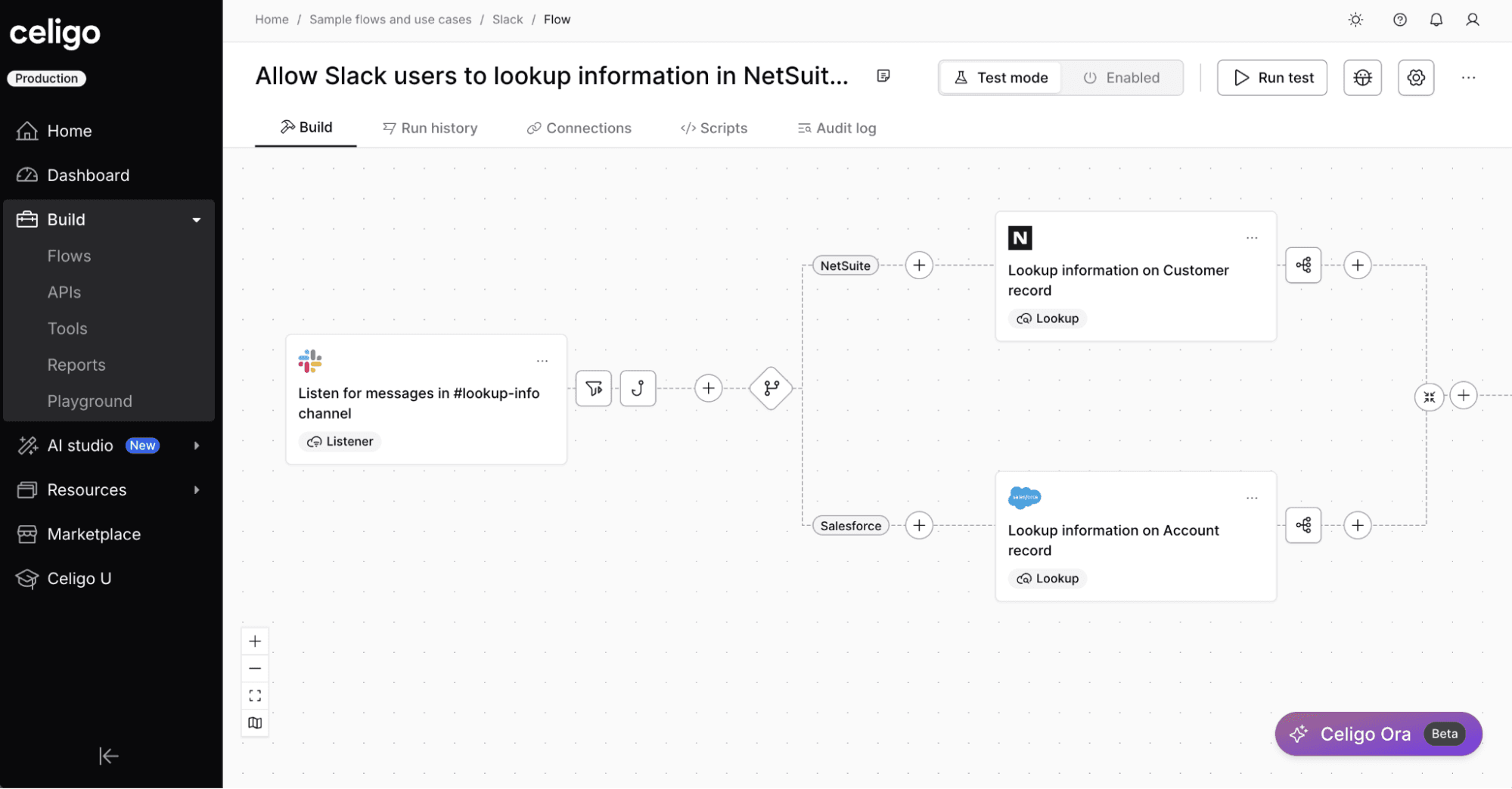Zoom in on the flow canvas

pyautogui.click(x=255, y=641)
